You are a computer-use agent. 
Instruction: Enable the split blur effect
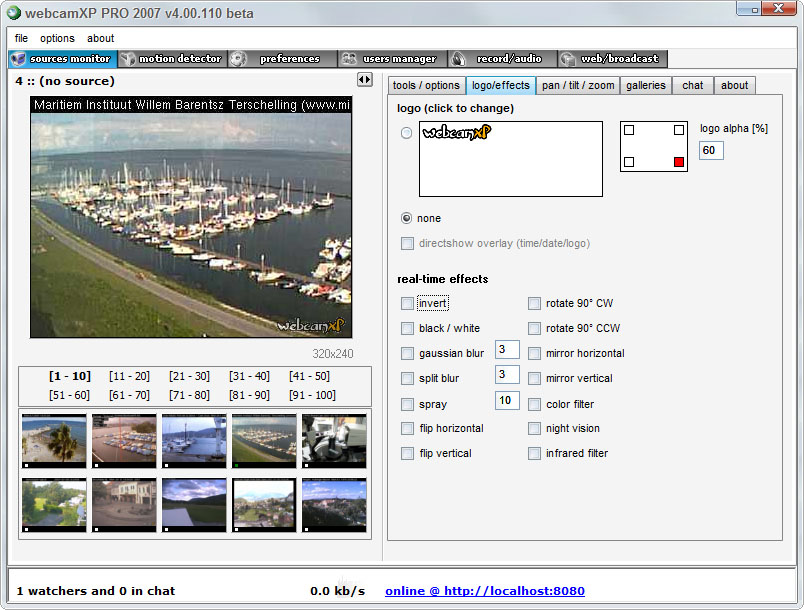pyautogui.click(x=407, y=379)
